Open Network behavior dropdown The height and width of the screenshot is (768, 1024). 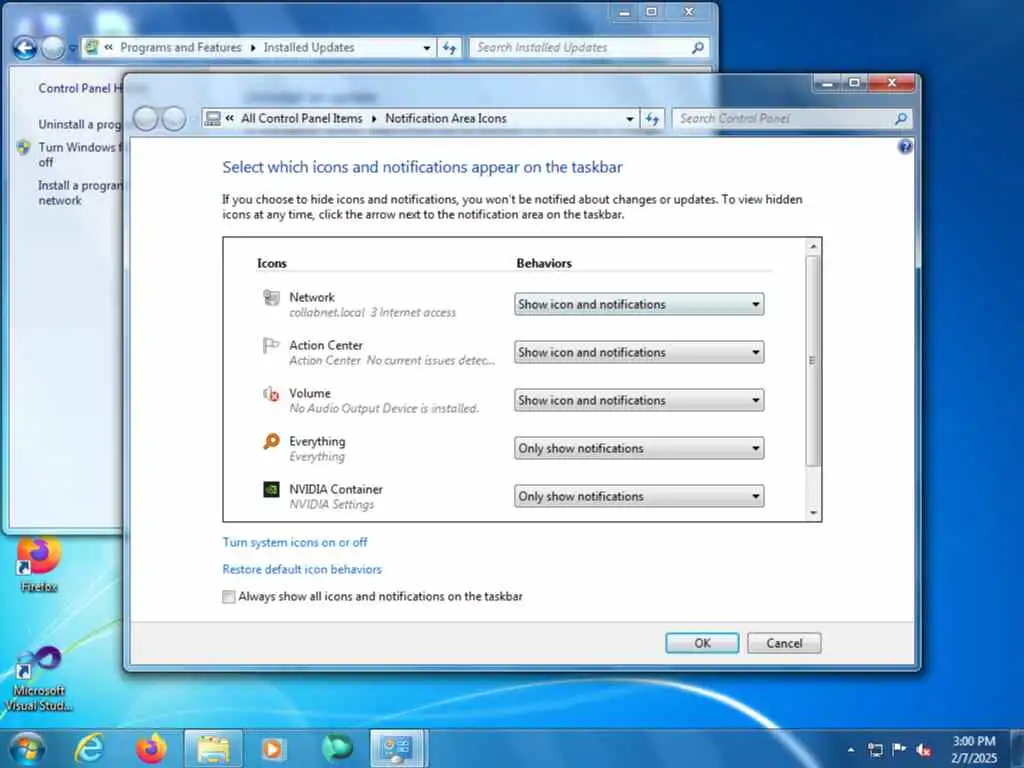[639, 304]
